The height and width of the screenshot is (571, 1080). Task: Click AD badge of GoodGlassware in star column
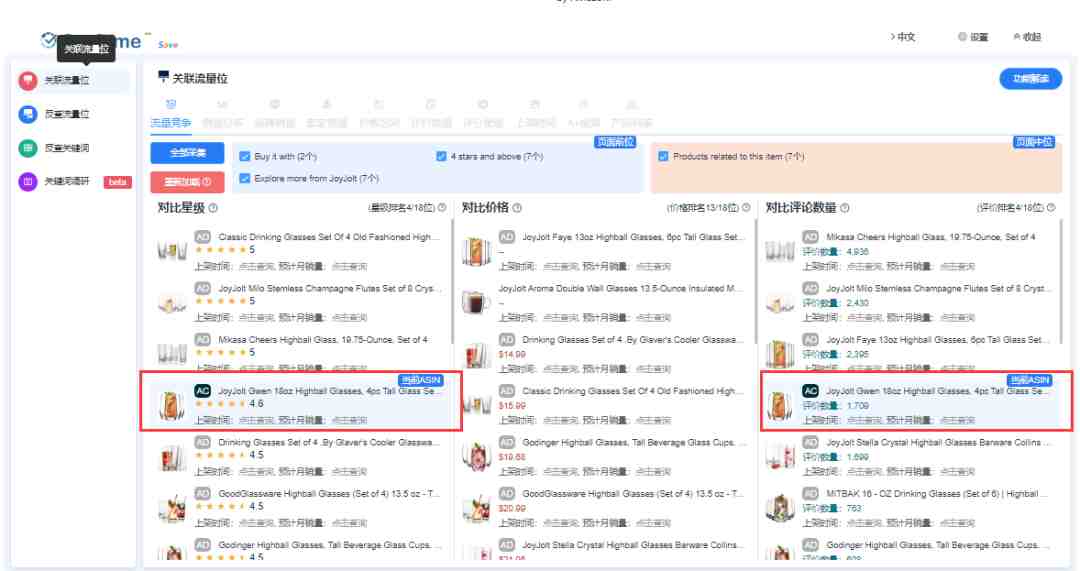coord(202,494)
